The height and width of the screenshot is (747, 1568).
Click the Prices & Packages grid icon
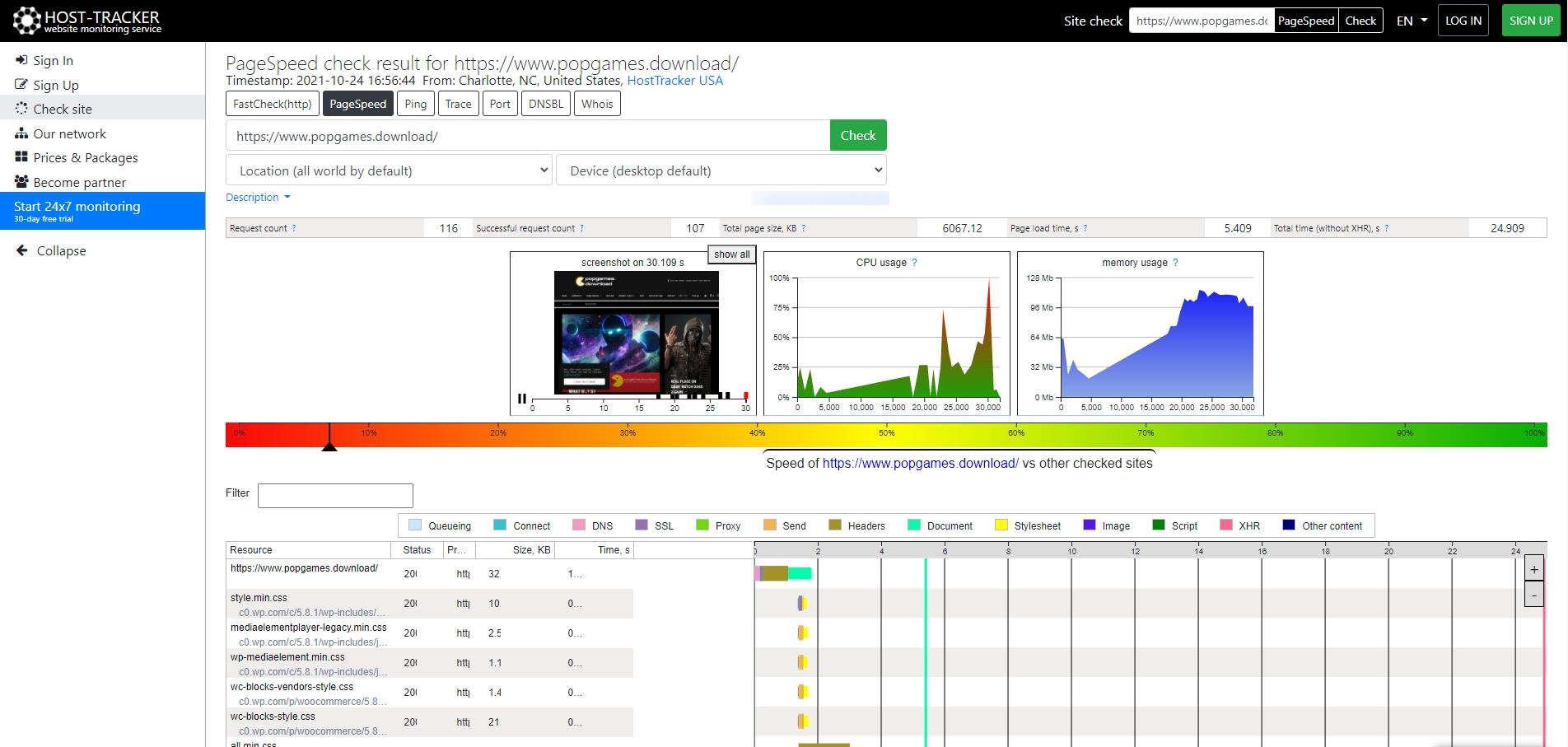click(21, 157)
